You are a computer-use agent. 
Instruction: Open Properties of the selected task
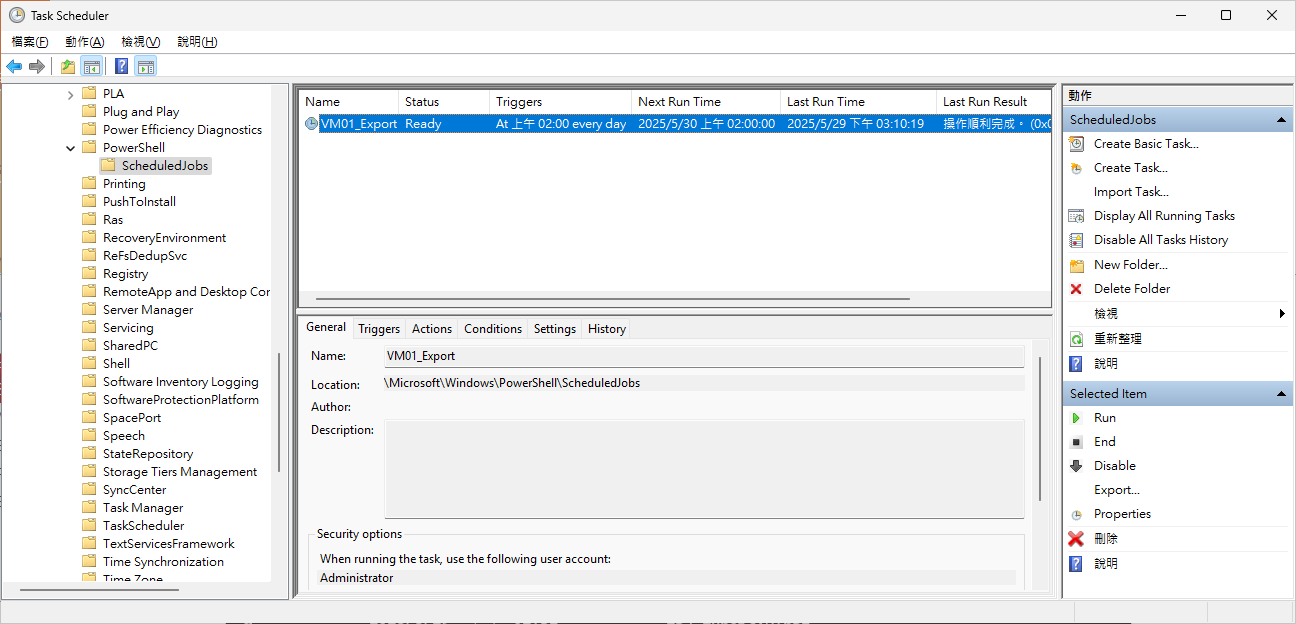click(1121, 514)
